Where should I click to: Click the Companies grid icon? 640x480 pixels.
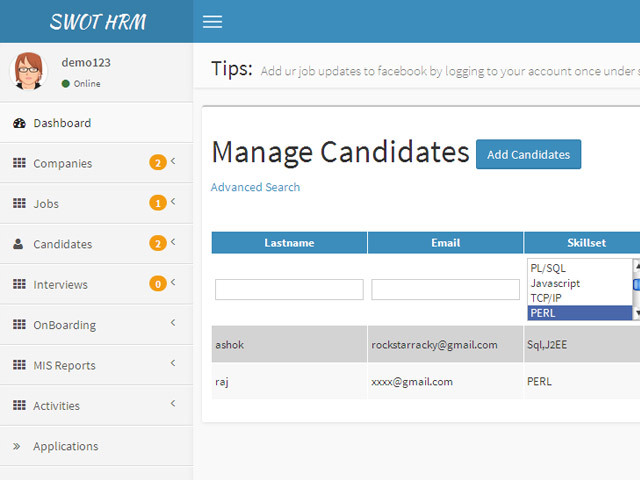coord(19,163)
